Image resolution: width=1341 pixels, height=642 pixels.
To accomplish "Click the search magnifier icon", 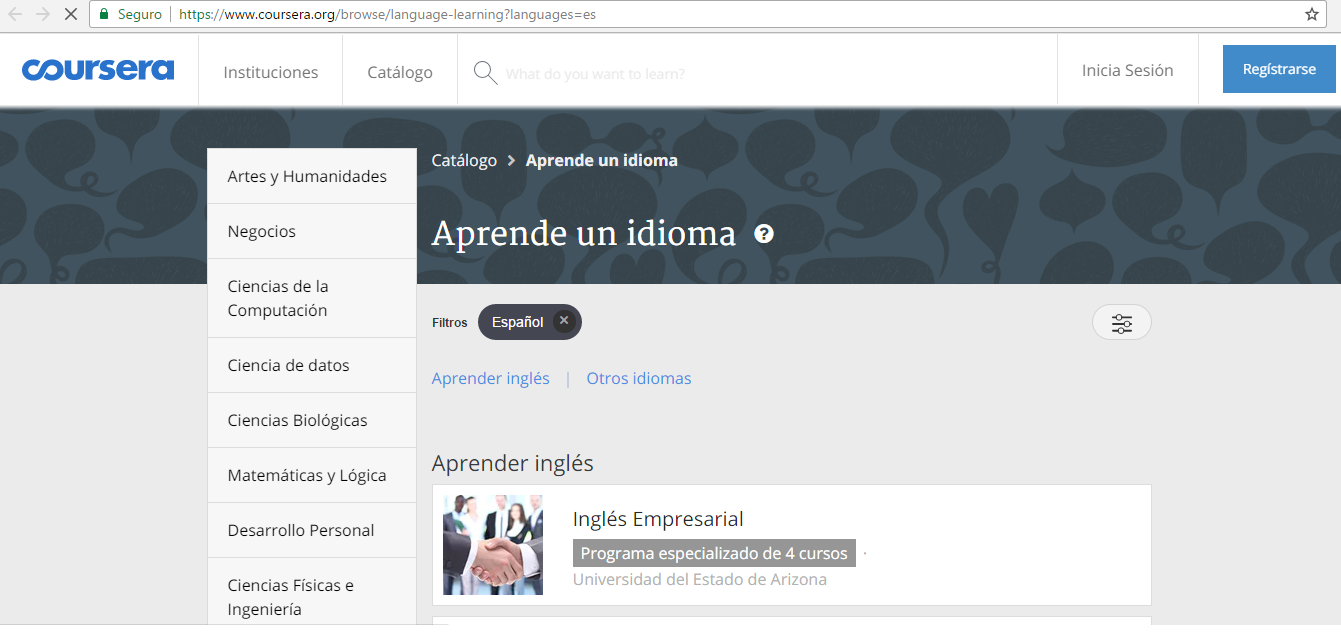I will 485,73.
